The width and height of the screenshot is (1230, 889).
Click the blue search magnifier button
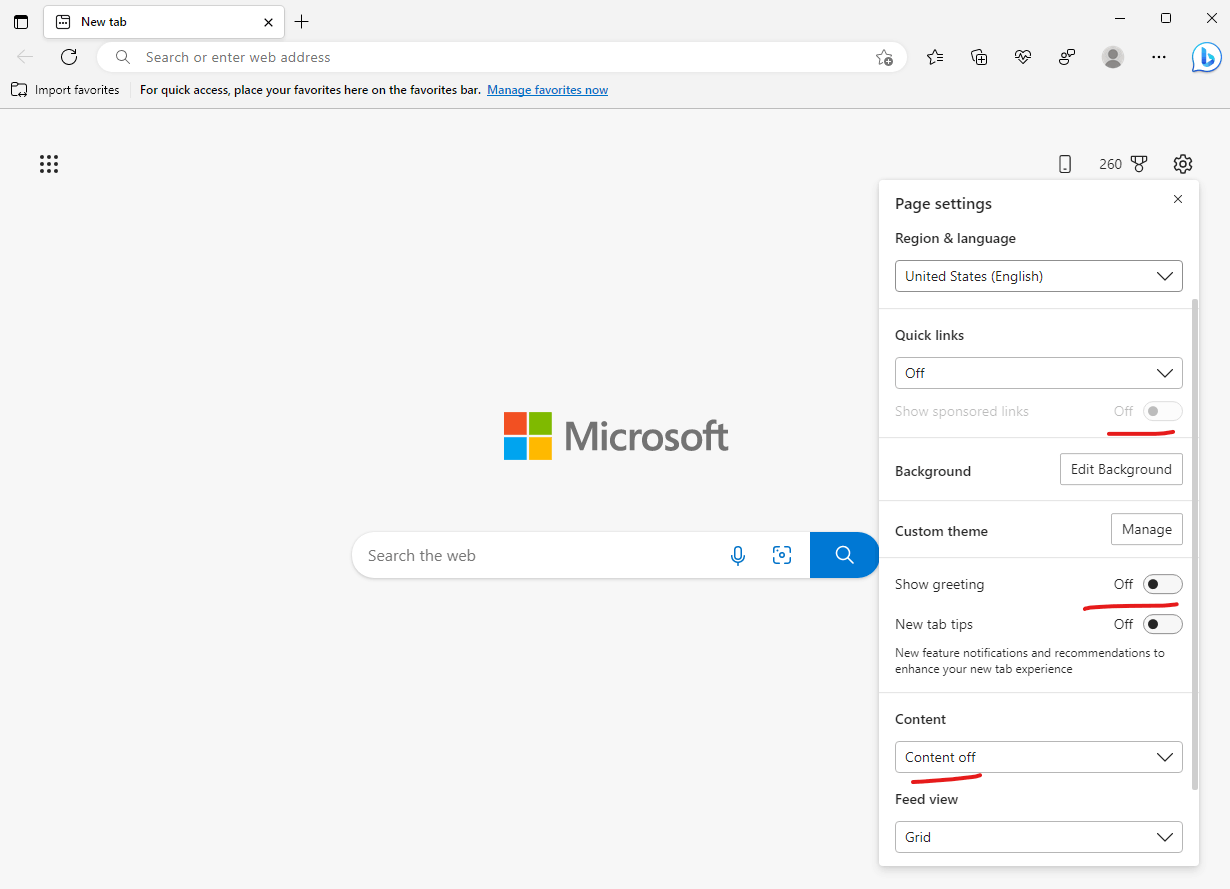(844, 555)
